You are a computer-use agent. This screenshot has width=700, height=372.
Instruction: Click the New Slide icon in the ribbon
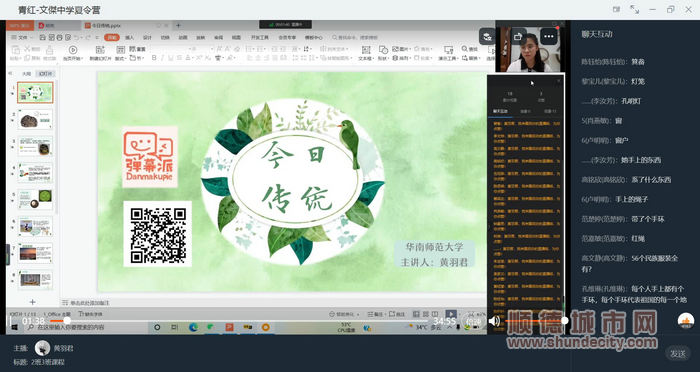click(x=100, y=50)
